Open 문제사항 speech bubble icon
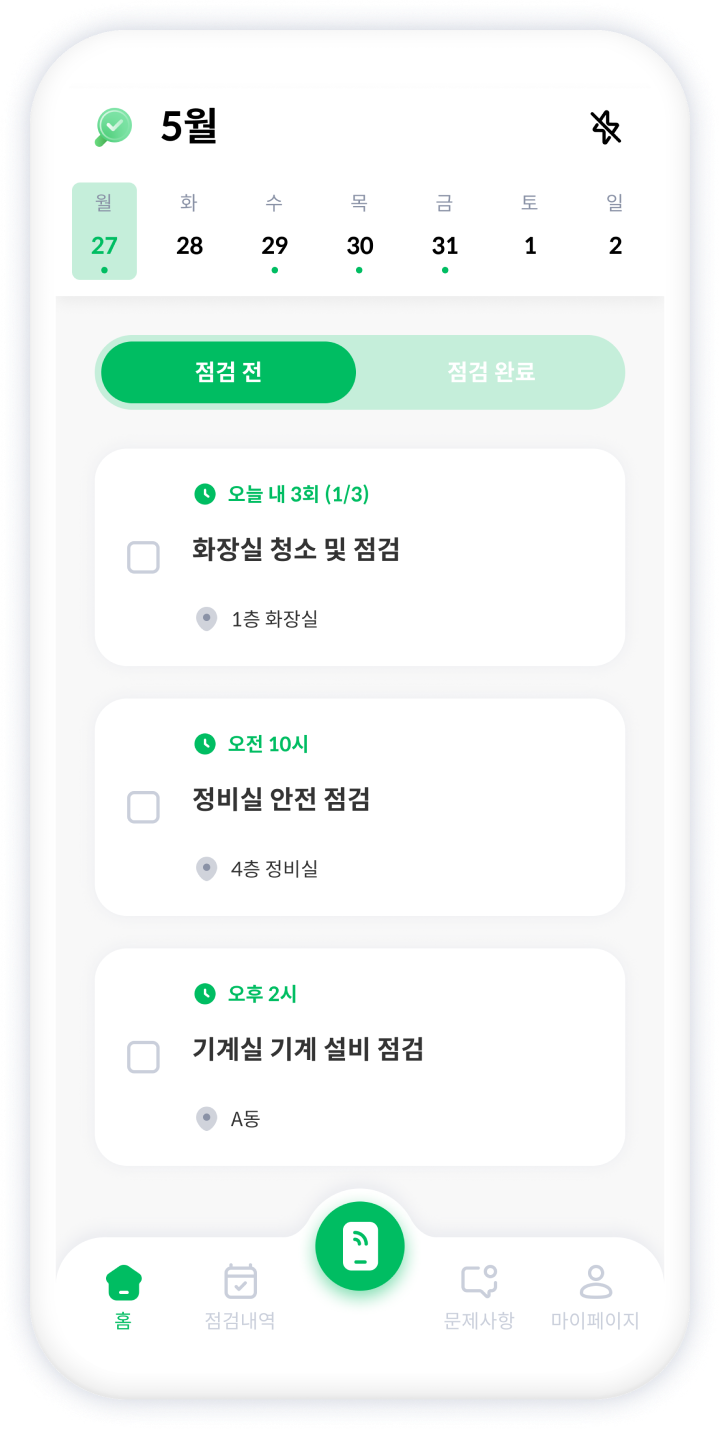This screenshot has height=1430, width=720. click(x=479, y=1281)
